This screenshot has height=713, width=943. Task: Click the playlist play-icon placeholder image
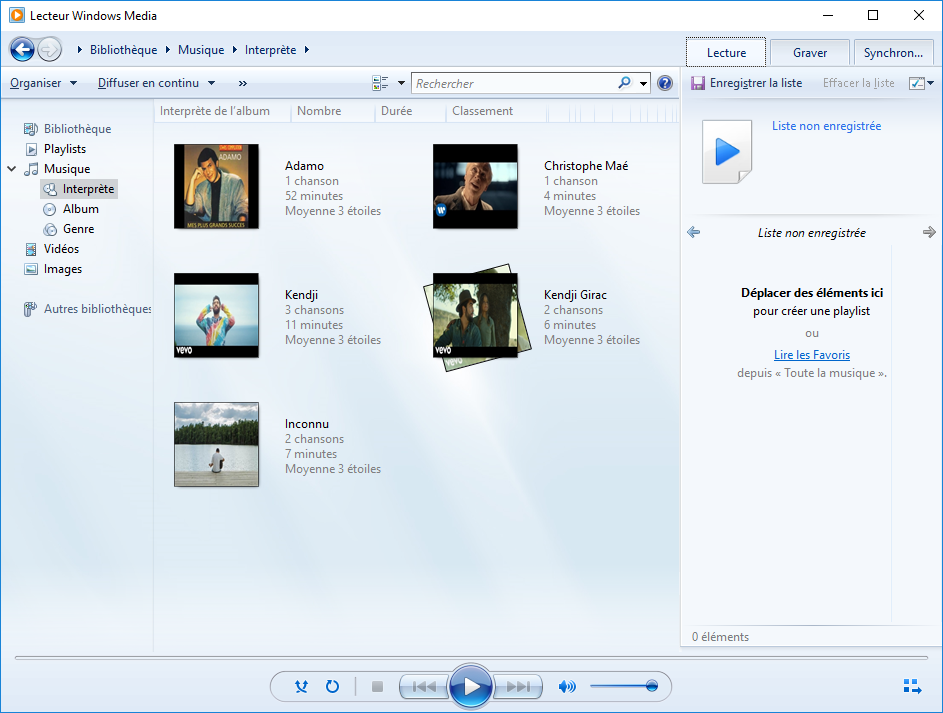[727, 151]
